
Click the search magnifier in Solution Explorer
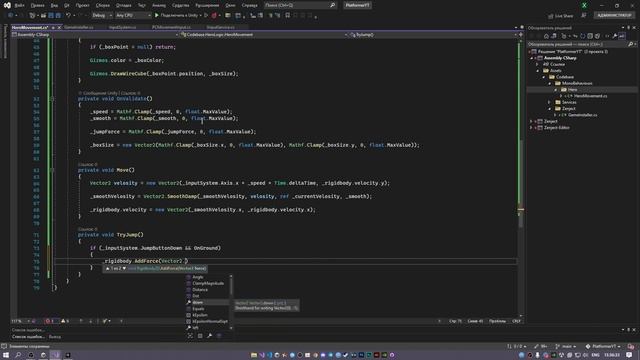tap(630, 44)
